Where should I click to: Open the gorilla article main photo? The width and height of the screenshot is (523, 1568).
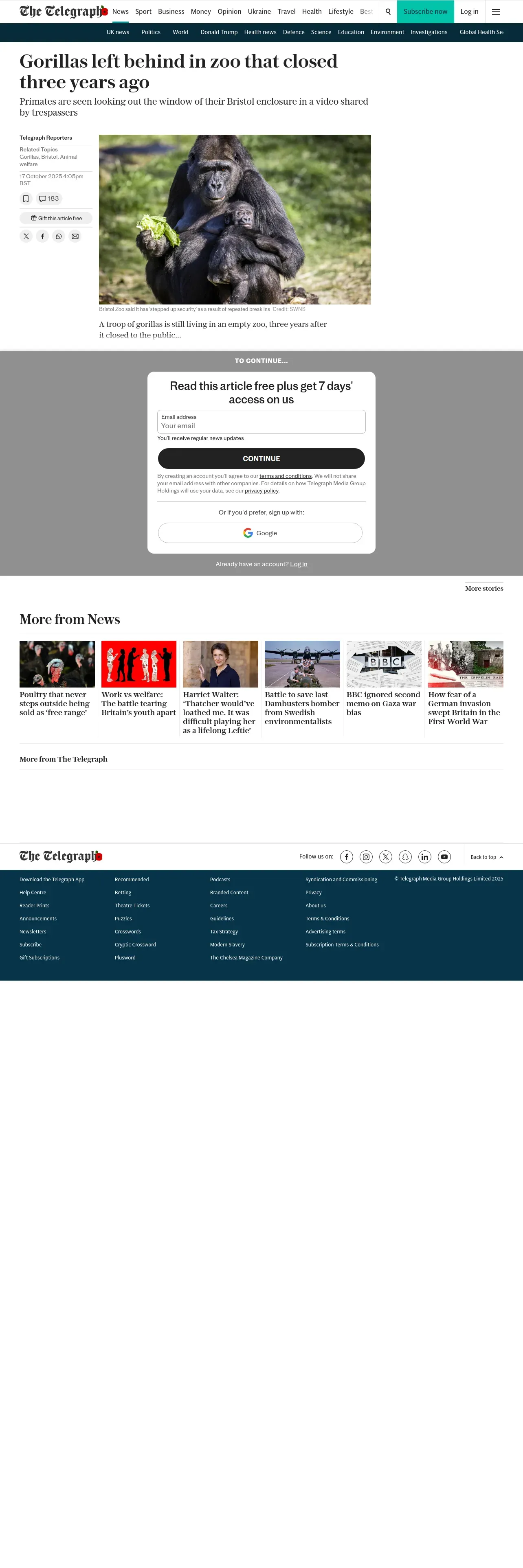pyautogui.click(x=235, y=219)
